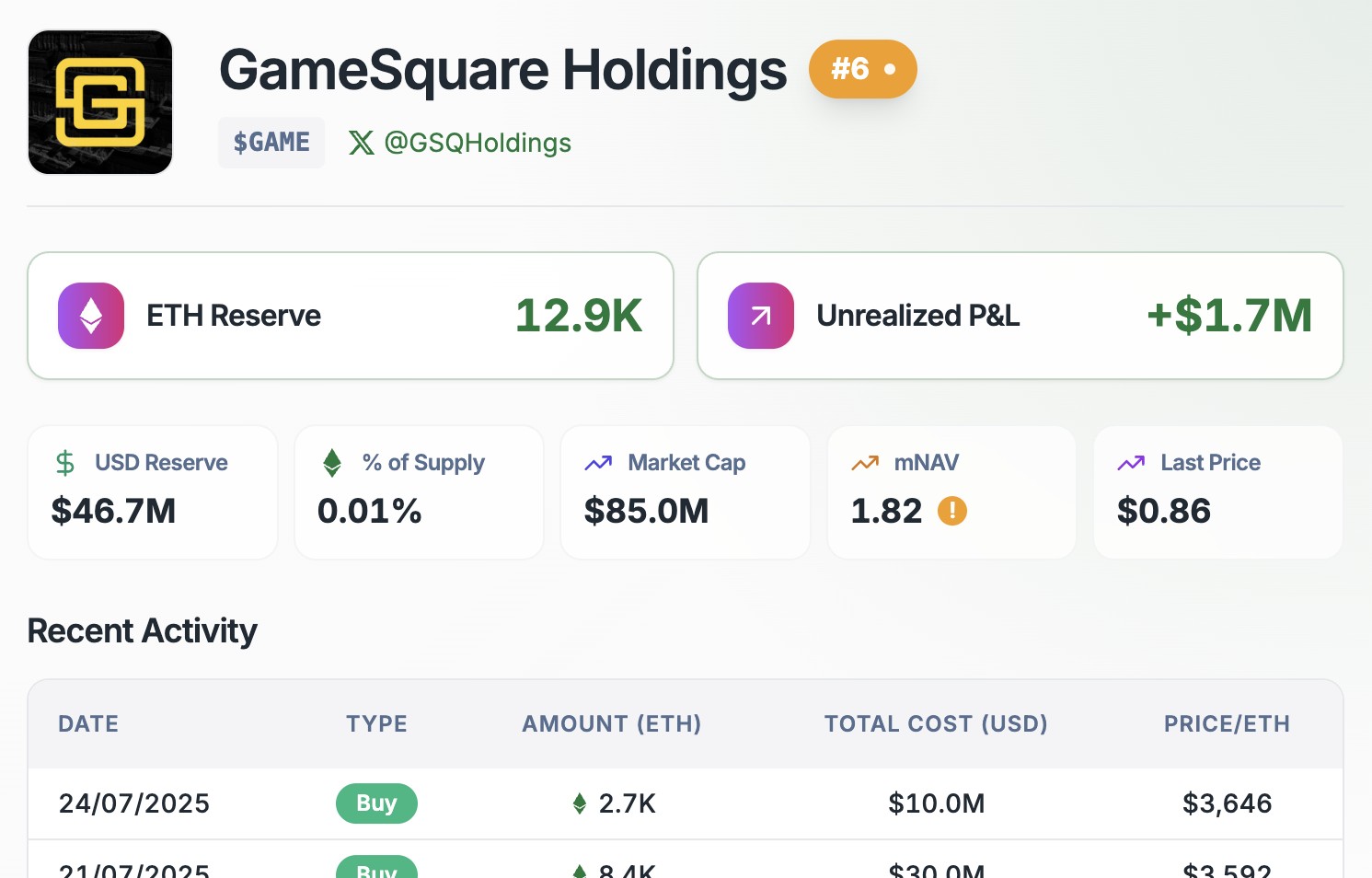Click the AMOUNT (ETH) column header
This screenshot has height=878, width=1372.
[x=612, y=724]
